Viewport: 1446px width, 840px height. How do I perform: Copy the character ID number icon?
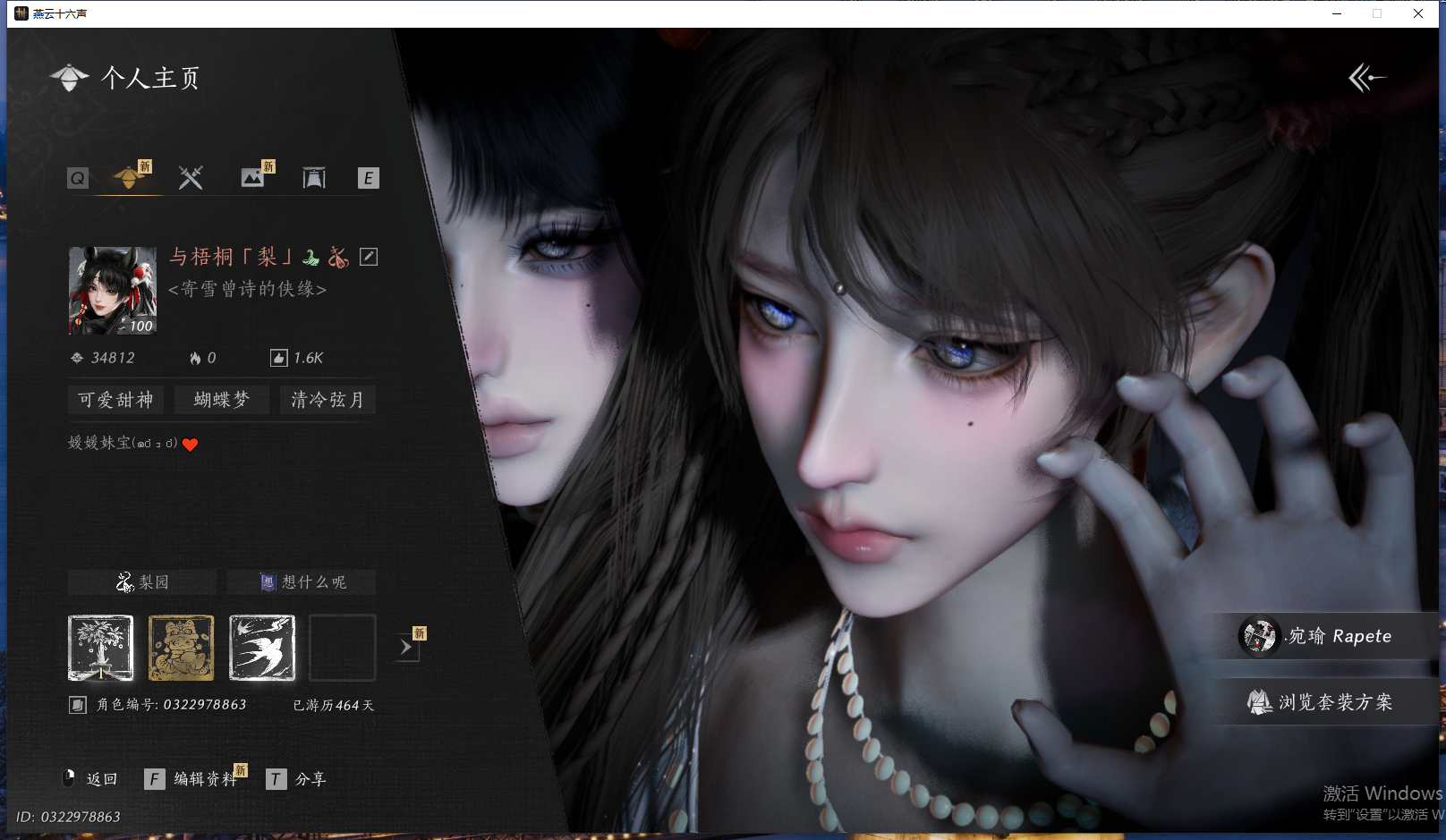tap(78, 705)
